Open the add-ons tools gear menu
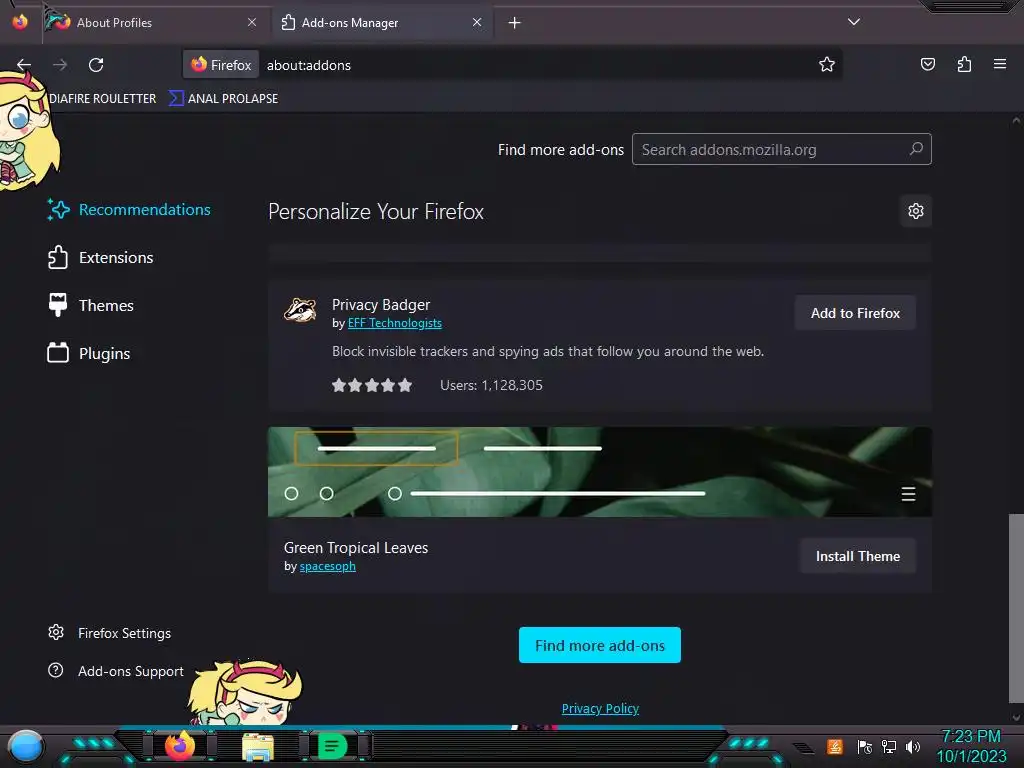This screenshot has width=1024, height=768. (916, 211)
